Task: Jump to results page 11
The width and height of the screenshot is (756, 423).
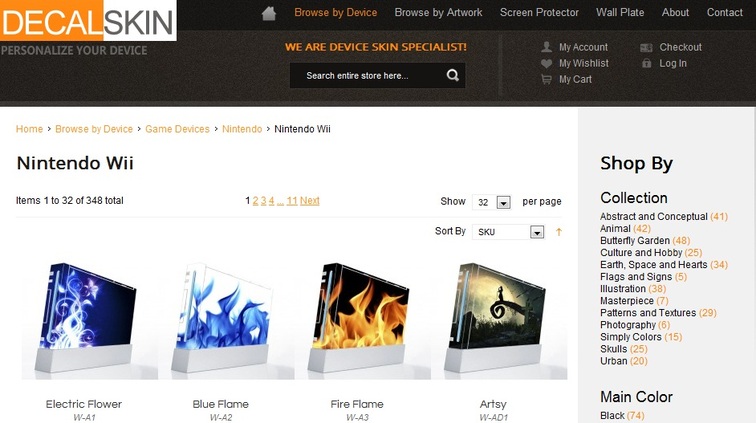Action: 292,201
